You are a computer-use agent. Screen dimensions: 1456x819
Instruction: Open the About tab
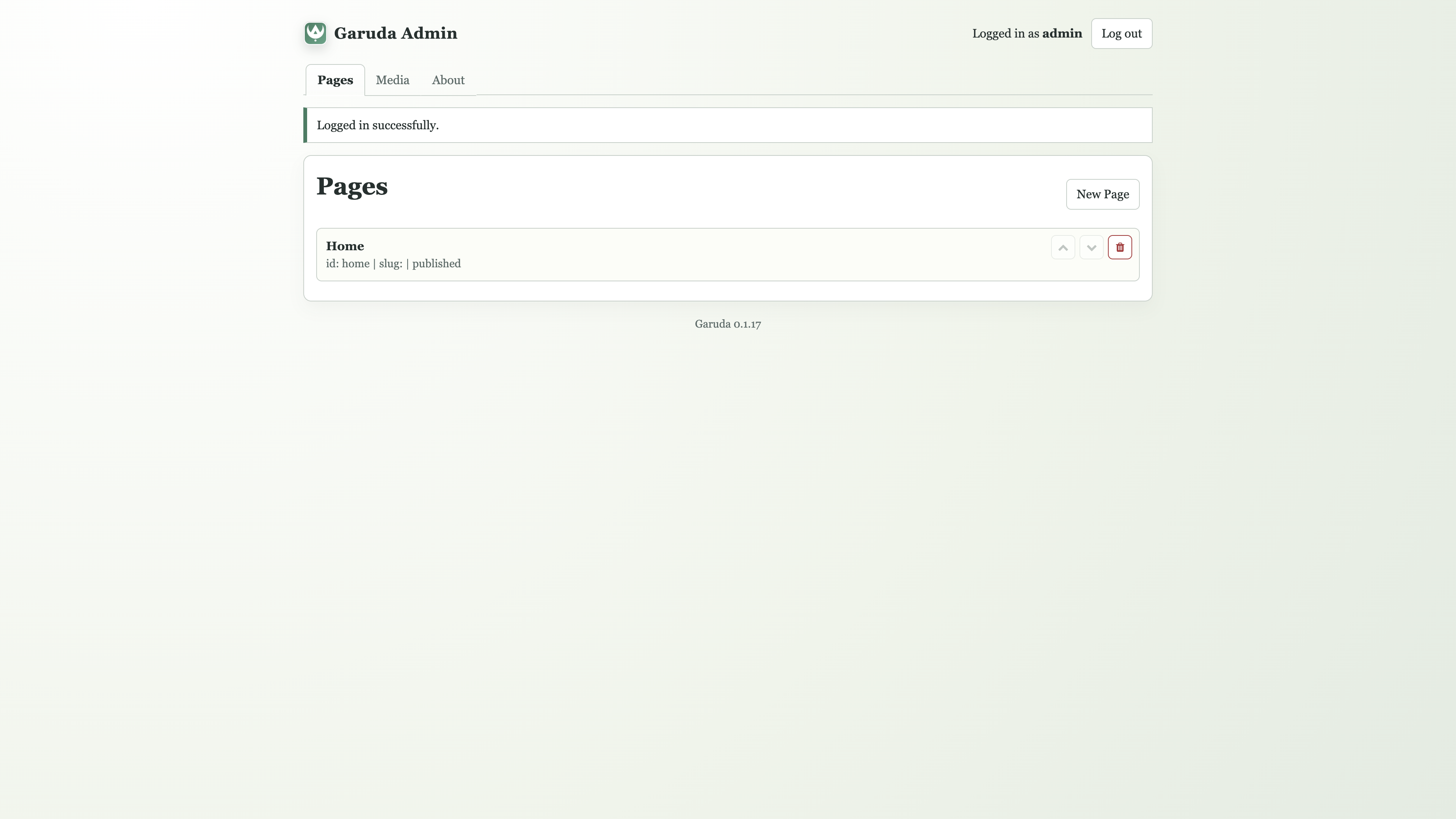coord(448,80)
